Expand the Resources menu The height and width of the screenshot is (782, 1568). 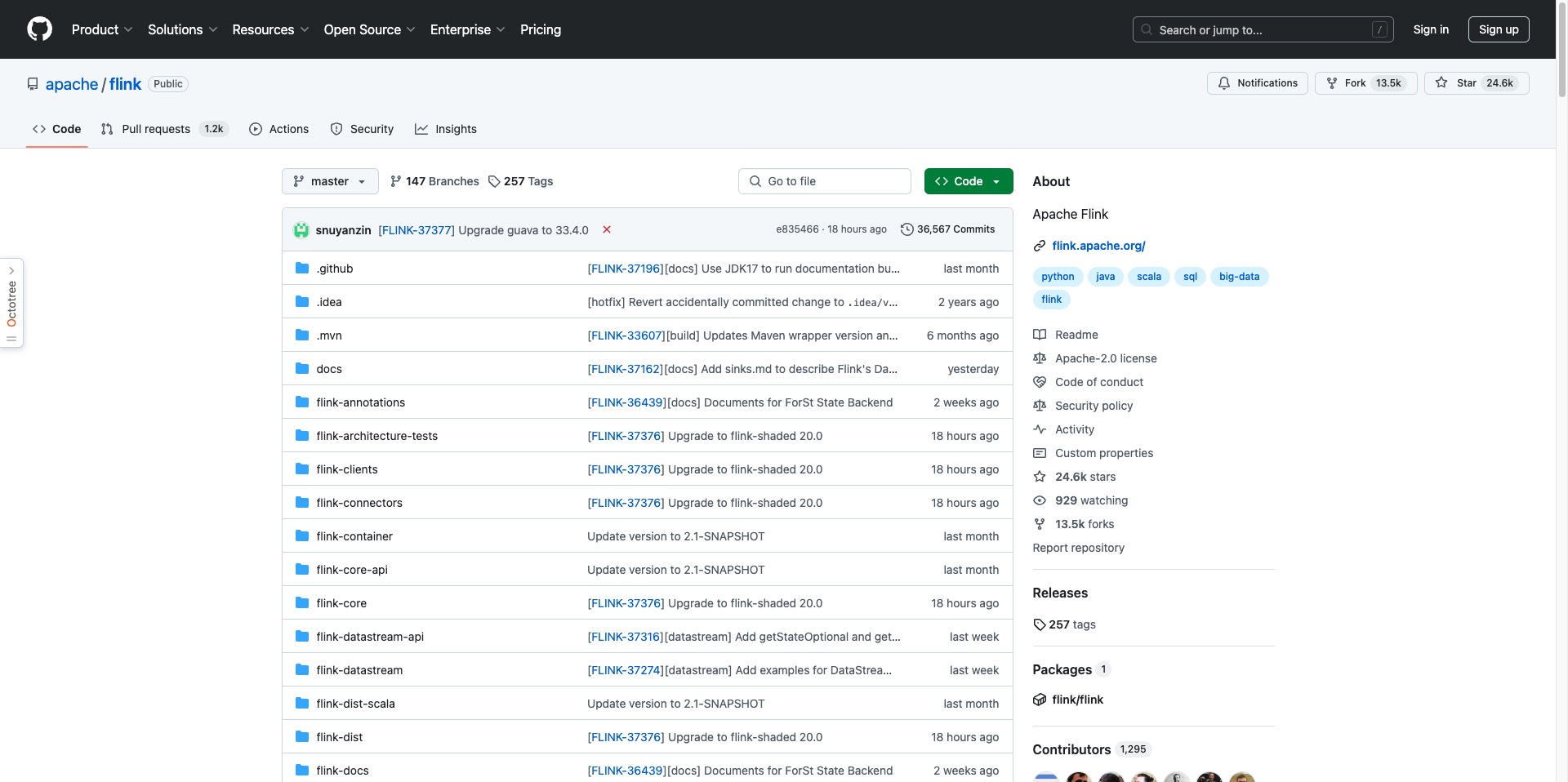point(270,29)
